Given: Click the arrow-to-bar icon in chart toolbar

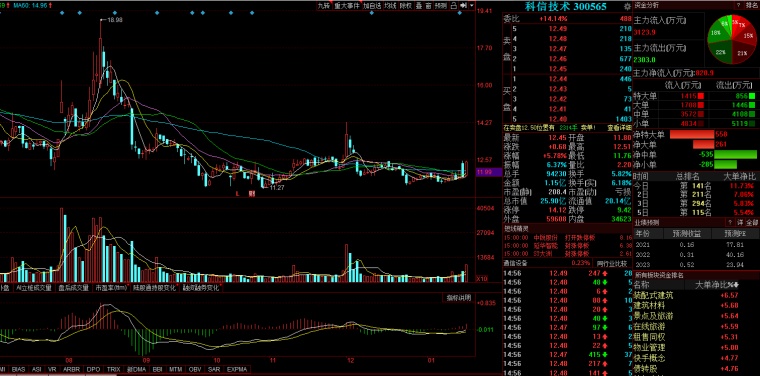Looking at the screenshot, I should tap(463, 6).
